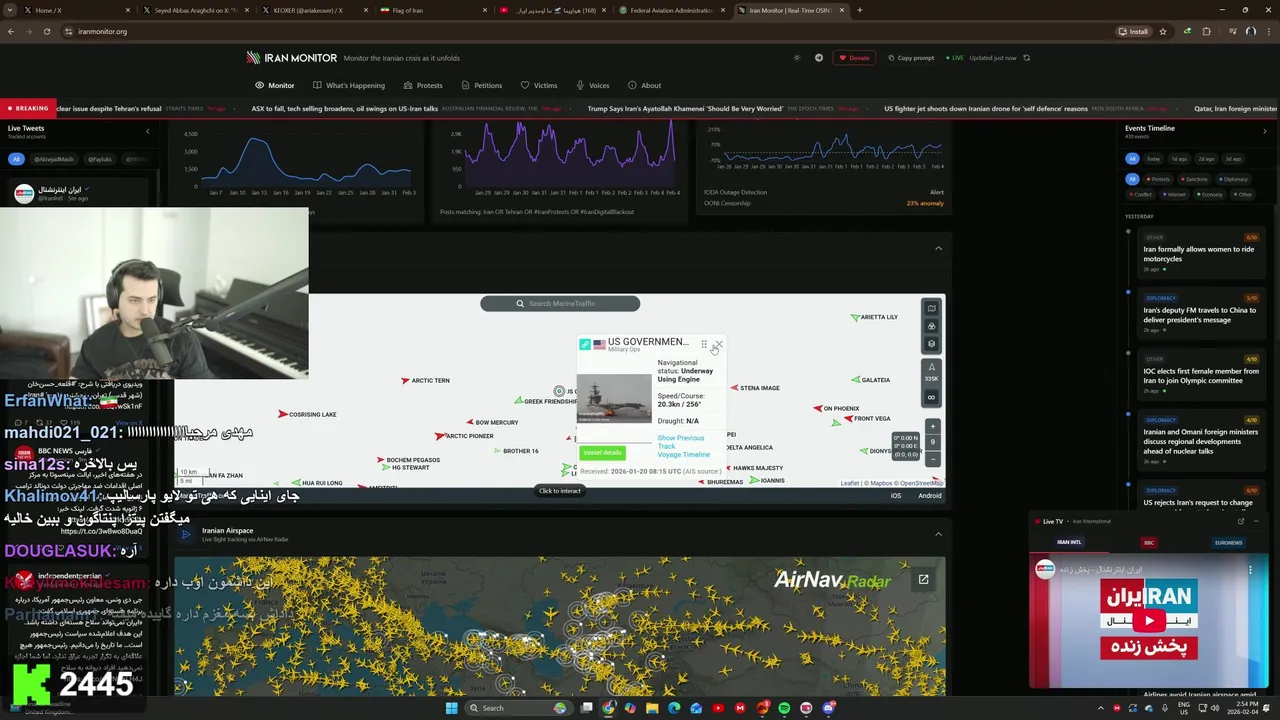Filter timeline to 1d ago
The width and height of the screenshot is (1280, 720).
1179,159
